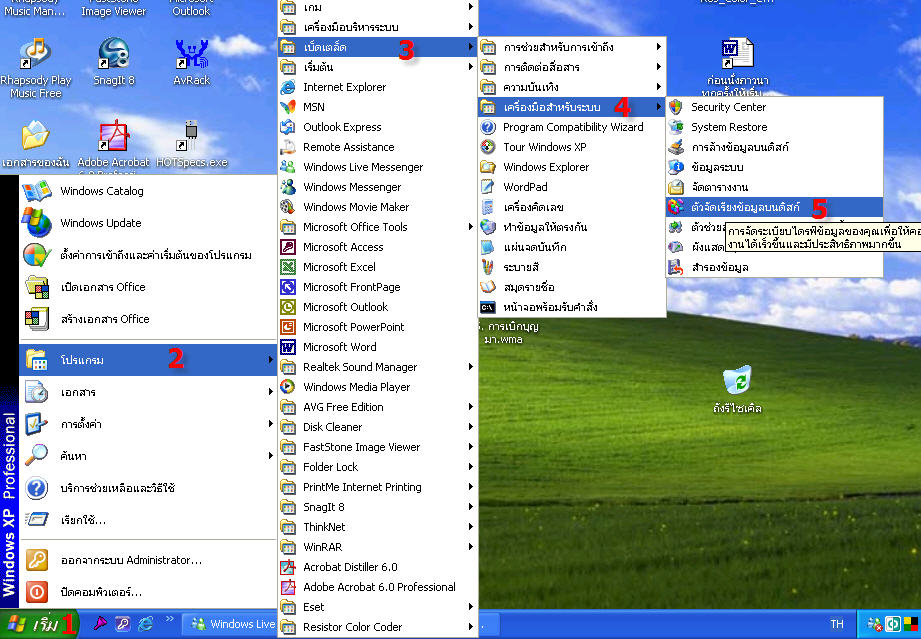Open Calculator (เครื่องคิดเลข)
This screenshot has width=921, height=639.
coord(572,207)
